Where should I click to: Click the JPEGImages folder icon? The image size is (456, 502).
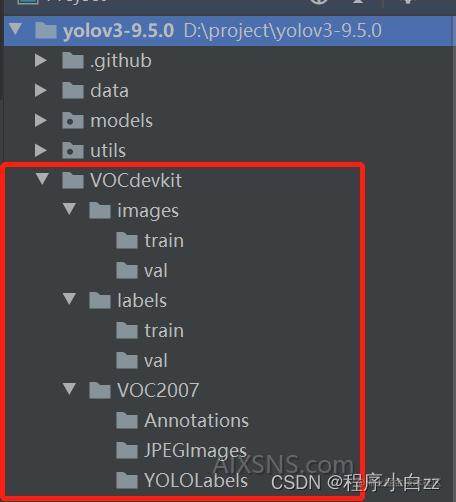(x=127, y=450)
